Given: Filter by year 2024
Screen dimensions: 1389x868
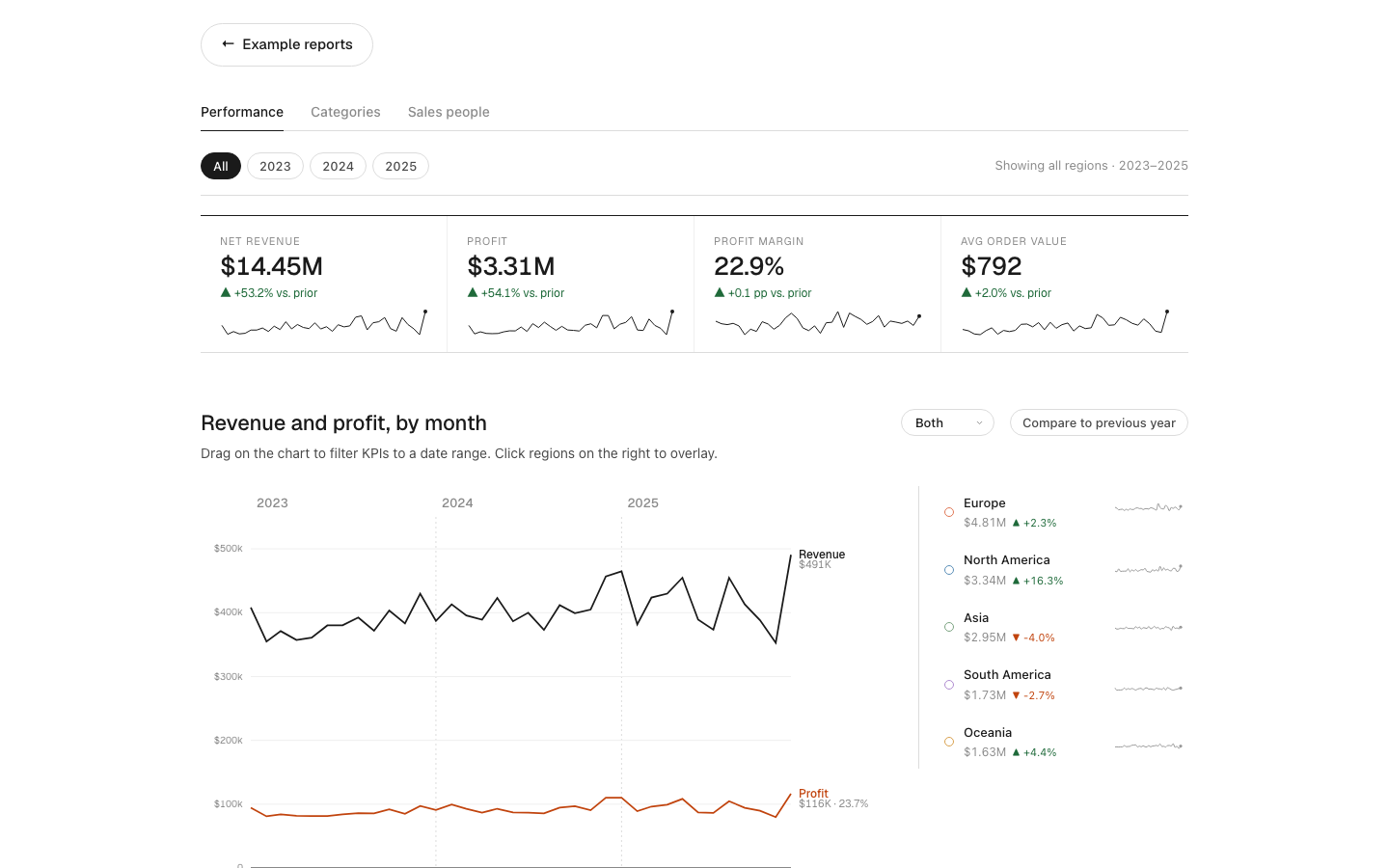Looking at the screenshot, I should click(x=338, y=166).
